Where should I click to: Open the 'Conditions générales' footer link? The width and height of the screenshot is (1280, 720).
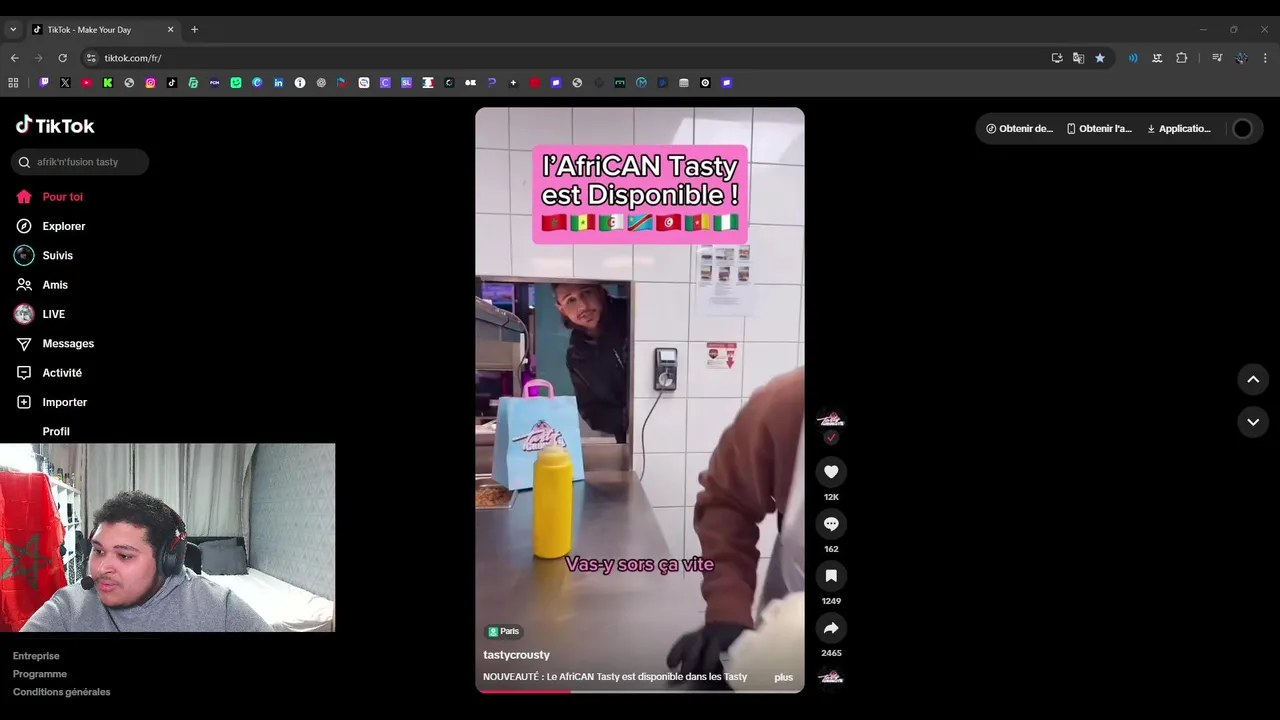tap(62, 692)
